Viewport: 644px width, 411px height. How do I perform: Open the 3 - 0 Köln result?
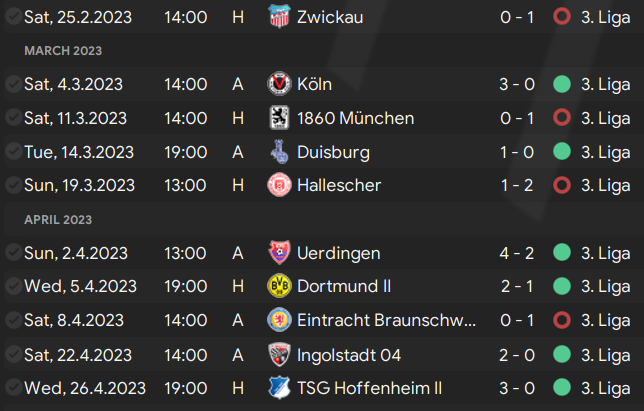point(517,85)
